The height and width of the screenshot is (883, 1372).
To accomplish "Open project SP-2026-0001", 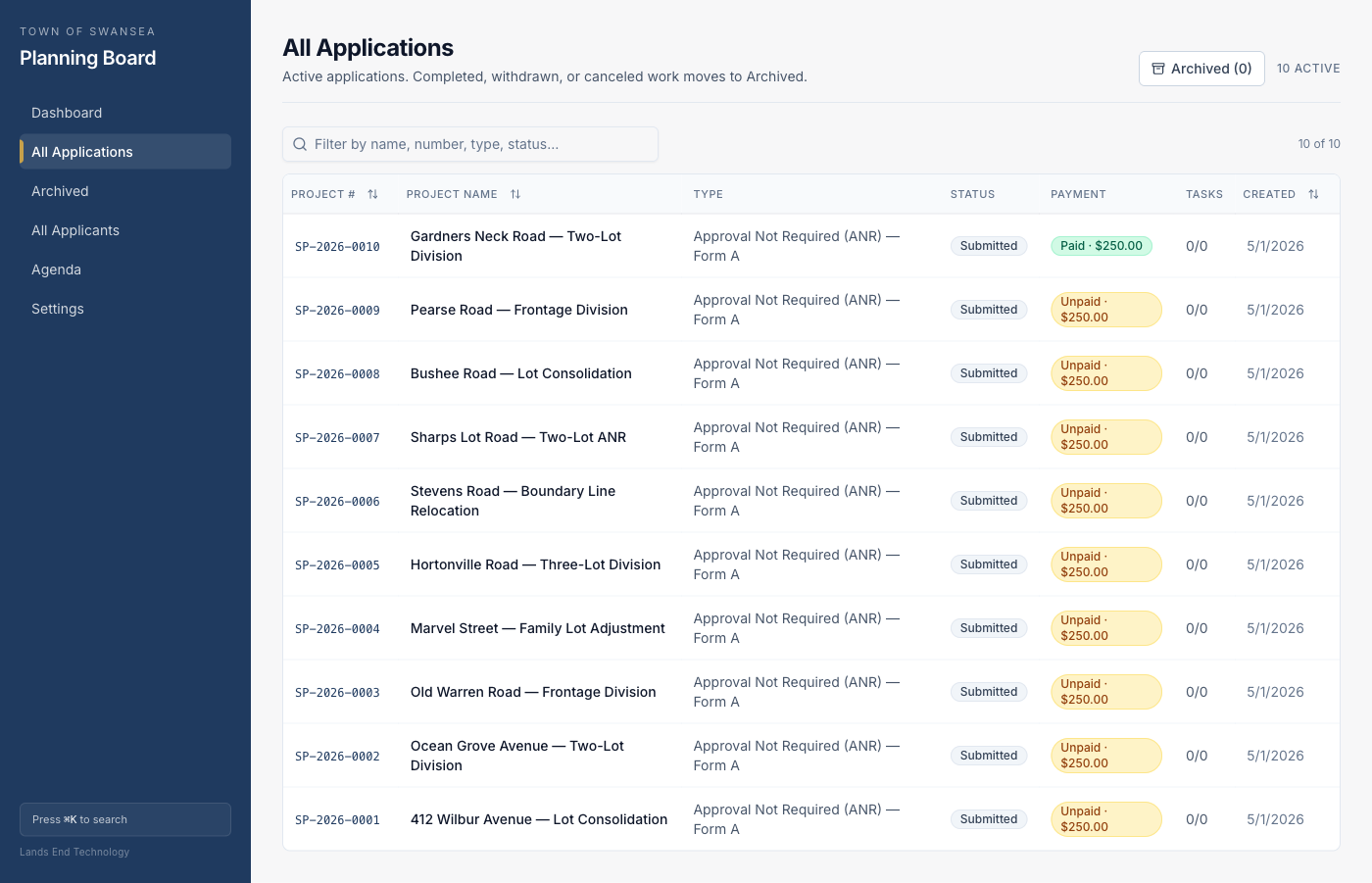I will pos(337,820).
